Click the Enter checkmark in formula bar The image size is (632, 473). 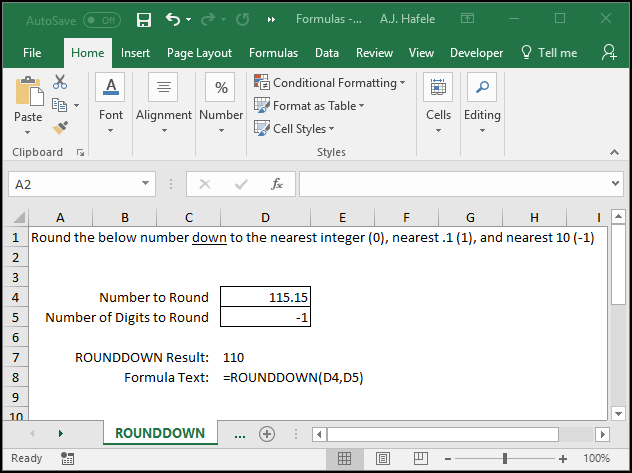tap(241, 184)
